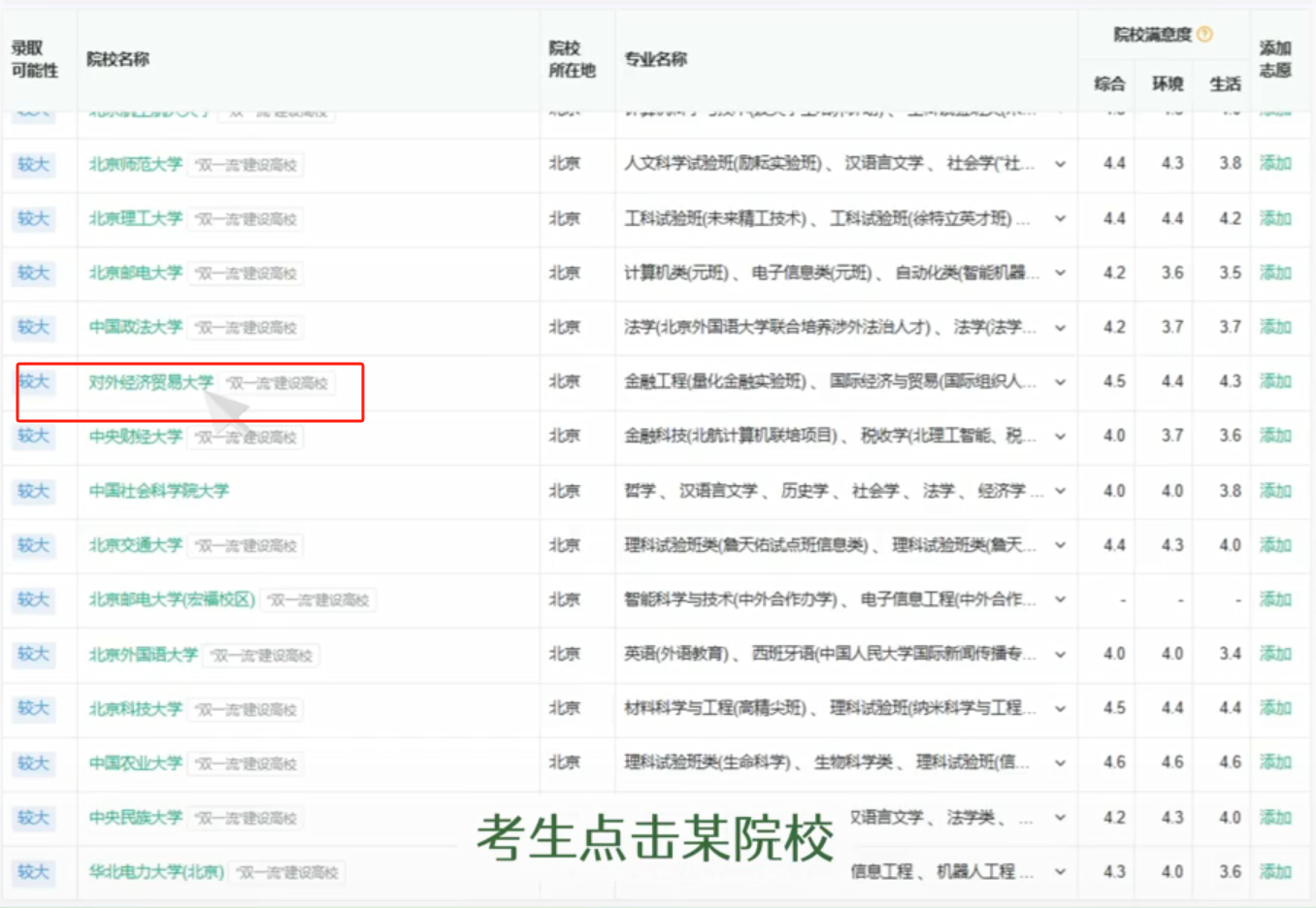1316x908 pixels.
Task: Open the 中央财经大学 school link
Action: point(136,437)
